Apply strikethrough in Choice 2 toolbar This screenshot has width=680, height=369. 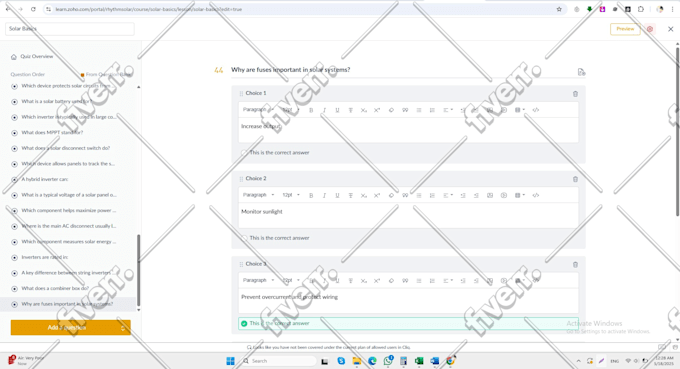350,196
